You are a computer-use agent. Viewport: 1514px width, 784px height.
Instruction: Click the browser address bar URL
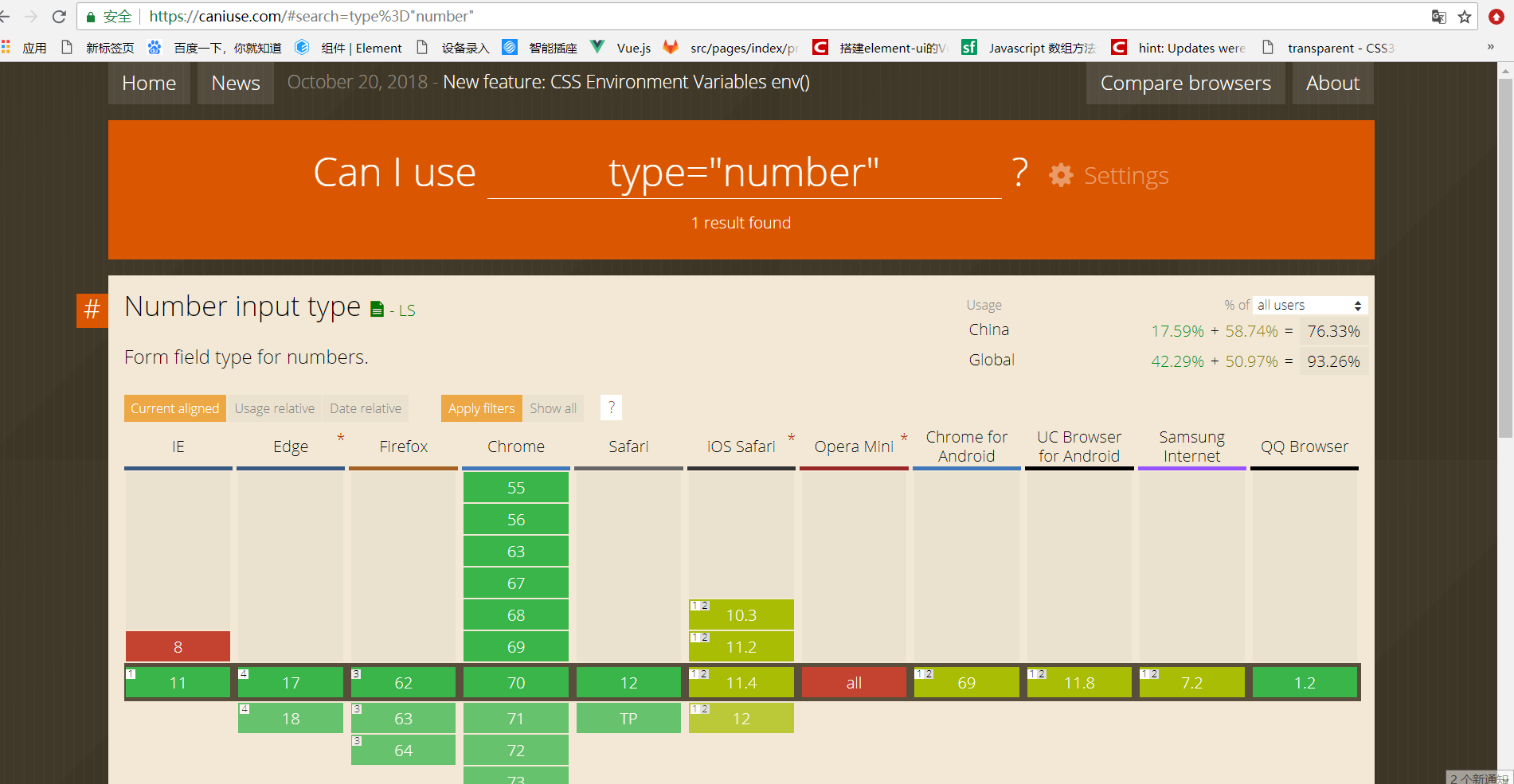(311, 17)
